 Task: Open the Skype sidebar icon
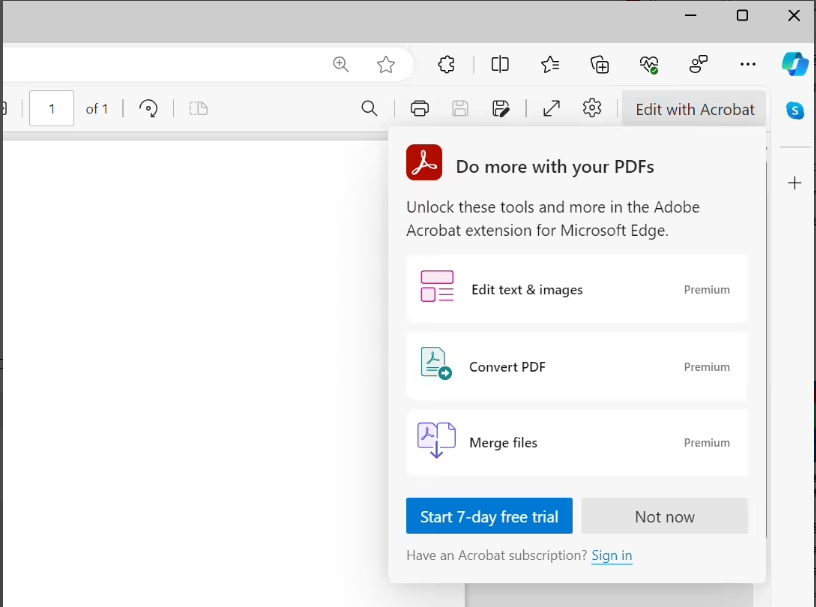point(795,110)
